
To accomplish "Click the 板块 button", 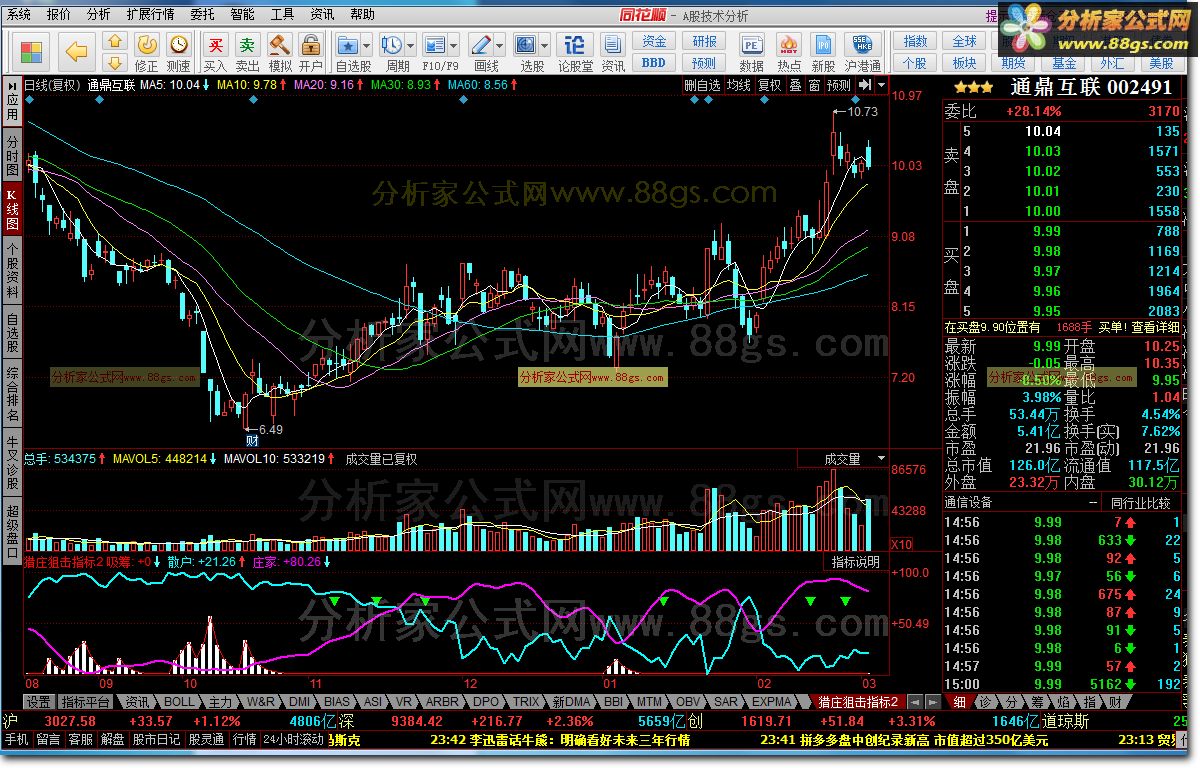I will click(965, 63).
